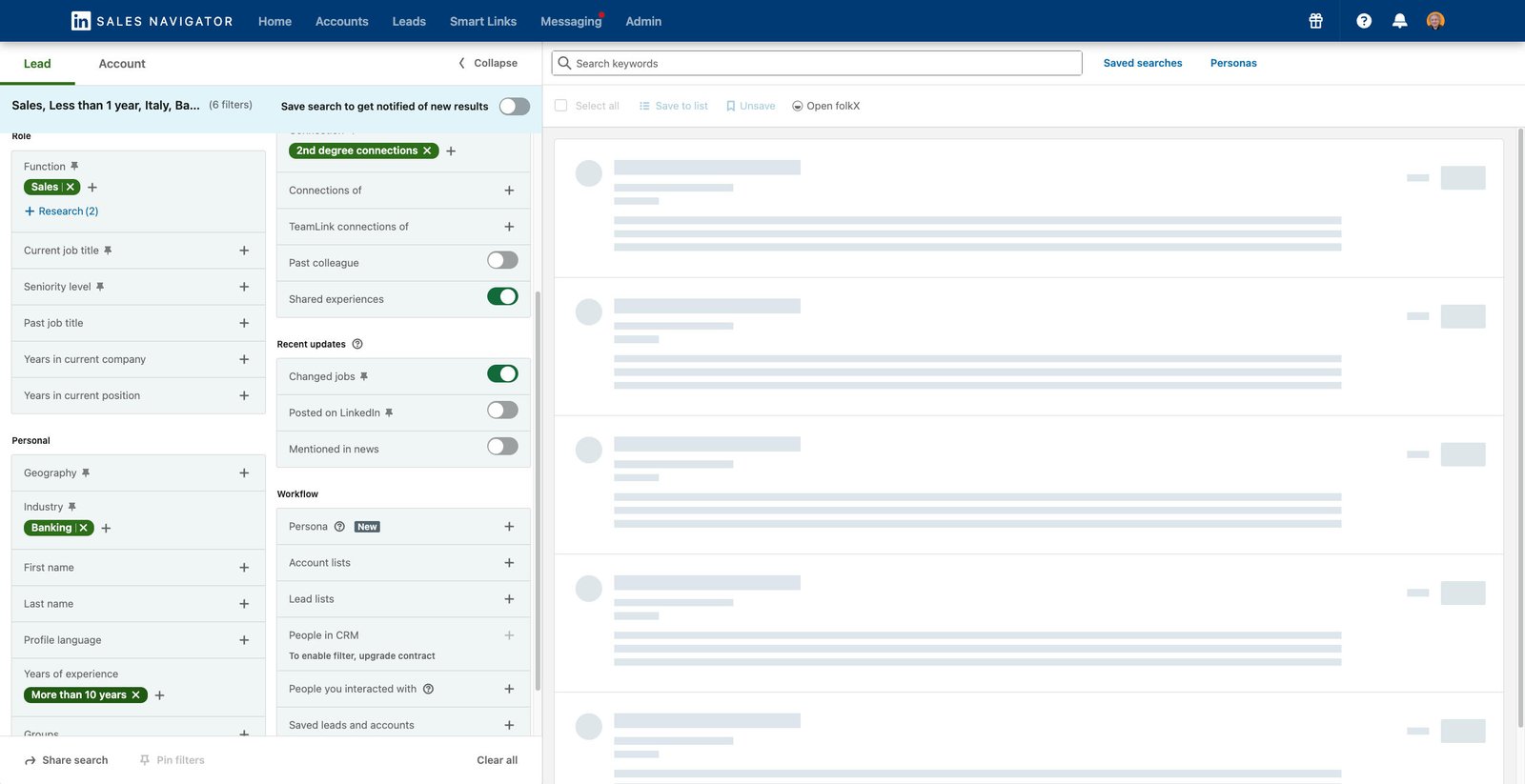
Task: Enable the Past colleague toggle
Action: (x=502, y=260)
